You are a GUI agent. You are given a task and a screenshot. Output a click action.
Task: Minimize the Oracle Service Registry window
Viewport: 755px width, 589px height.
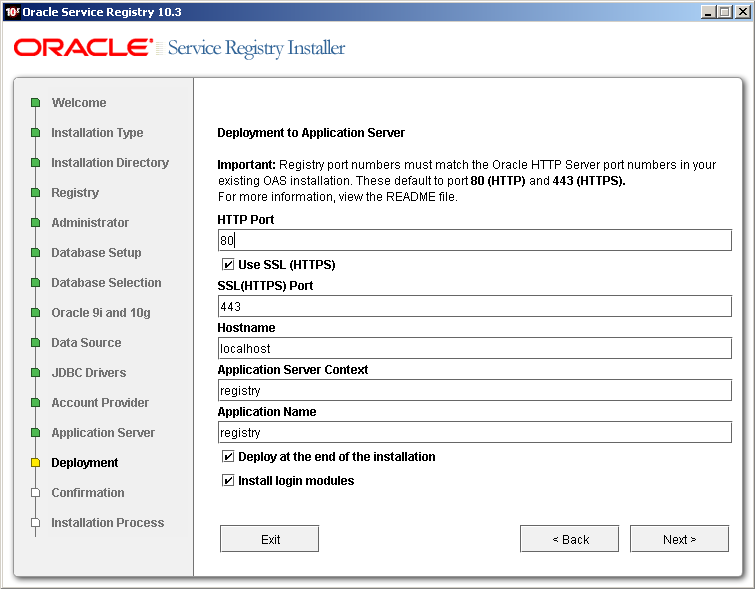tap(707, 12)
